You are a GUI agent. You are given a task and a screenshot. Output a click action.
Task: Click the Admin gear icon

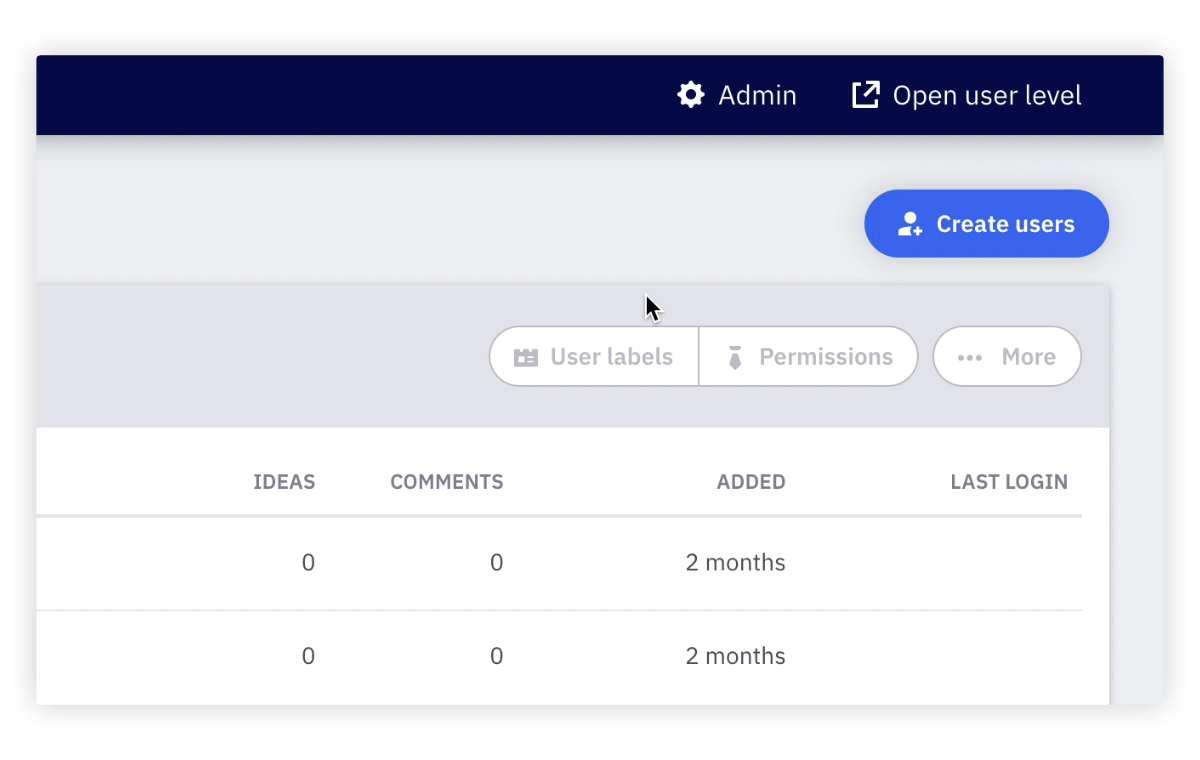pos(691,95)
